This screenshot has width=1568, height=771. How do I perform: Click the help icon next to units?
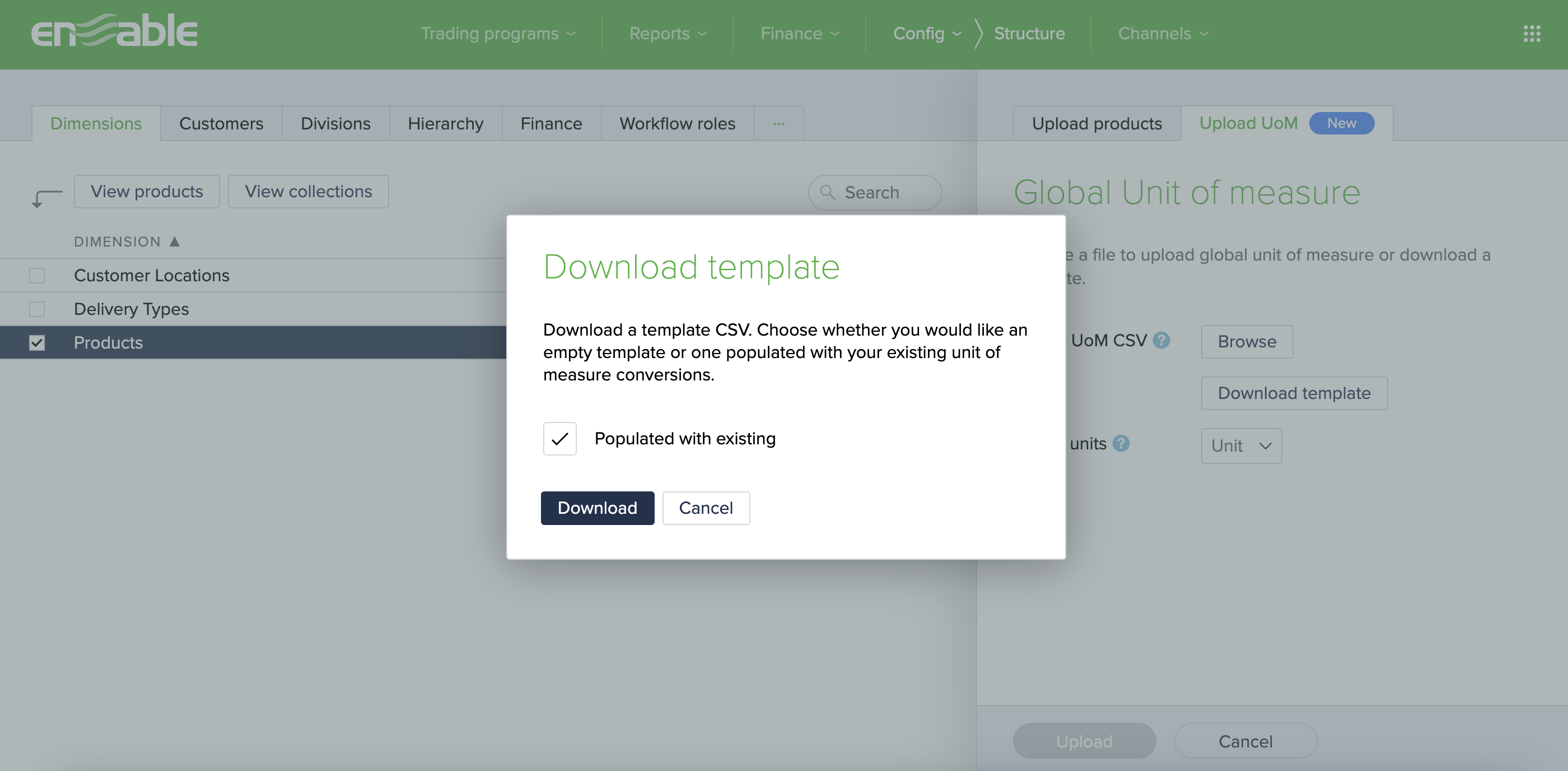[x=1121, y=444]
